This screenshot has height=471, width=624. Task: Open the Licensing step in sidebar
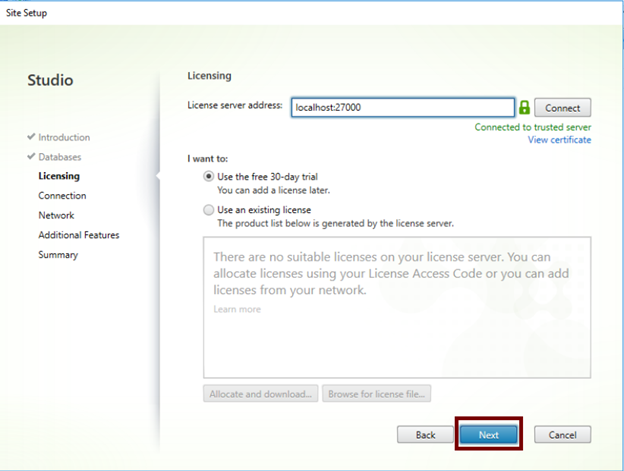pos(59,176)
